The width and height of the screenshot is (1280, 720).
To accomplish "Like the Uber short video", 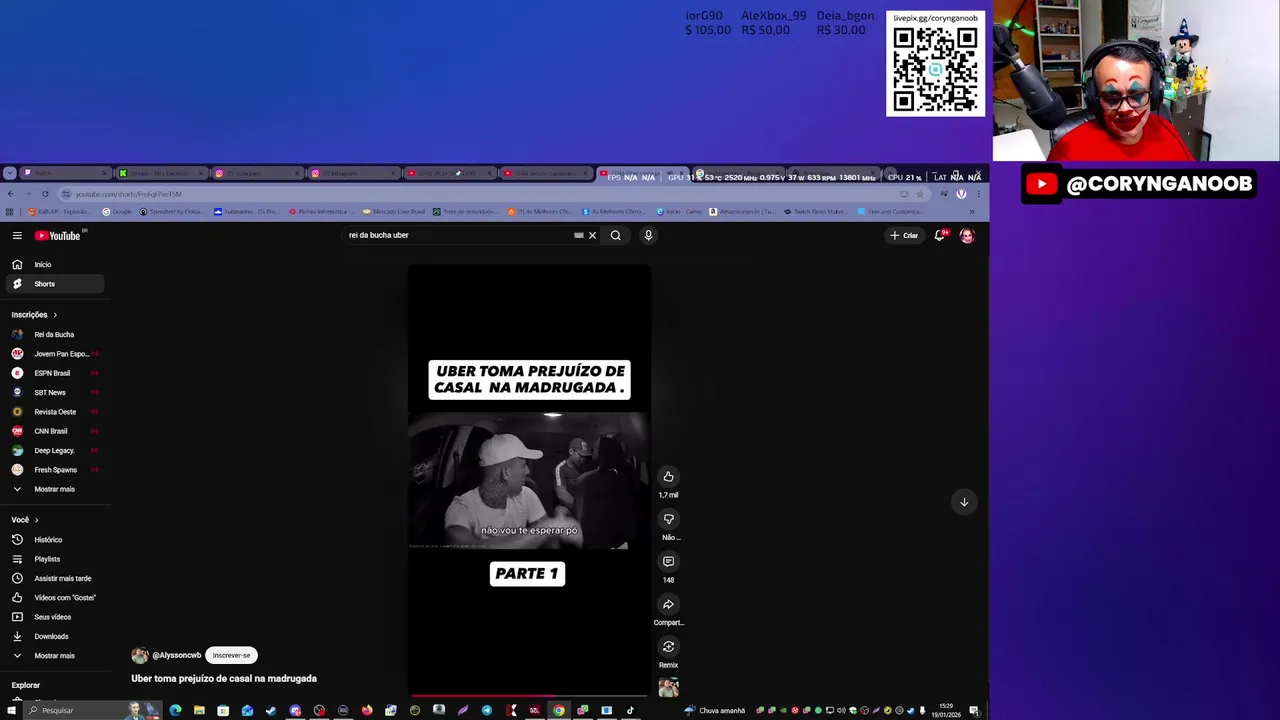I will coord(668,477).
